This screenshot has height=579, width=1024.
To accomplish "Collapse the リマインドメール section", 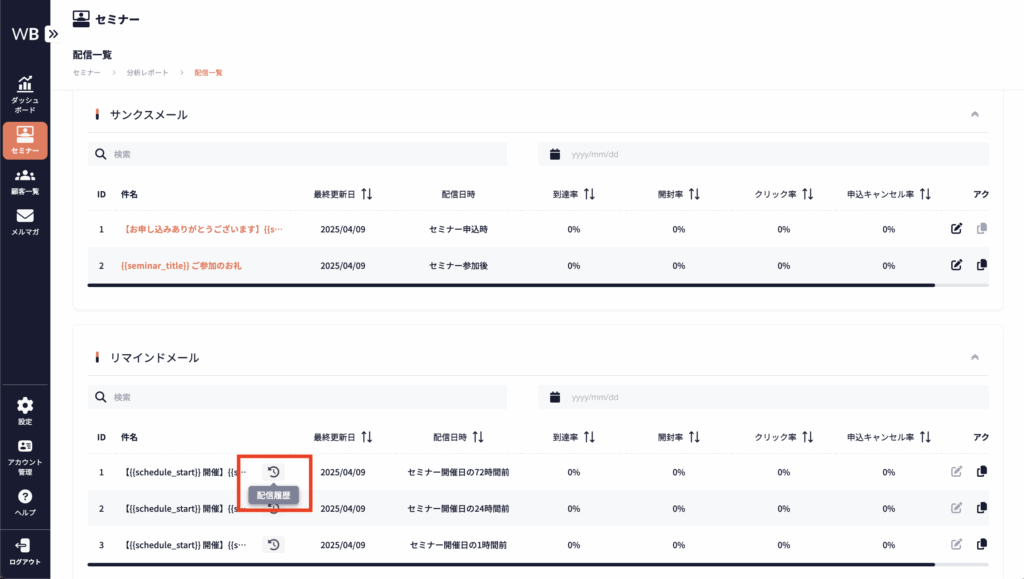I will click(975, 357).
